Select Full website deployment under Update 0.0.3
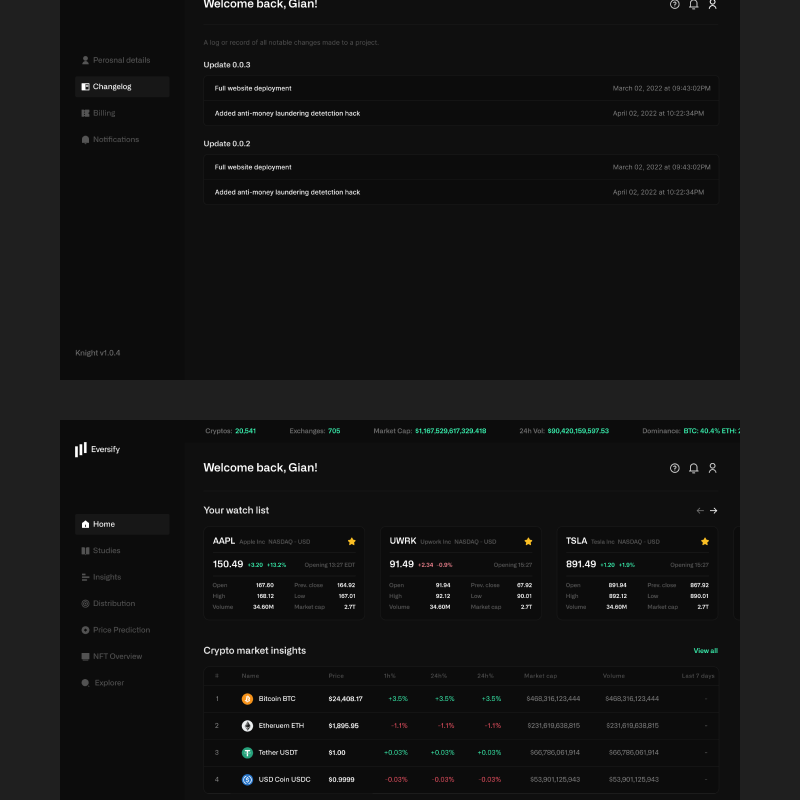The height and width of the screenshot is (800, 800). [x=461, y=88]
